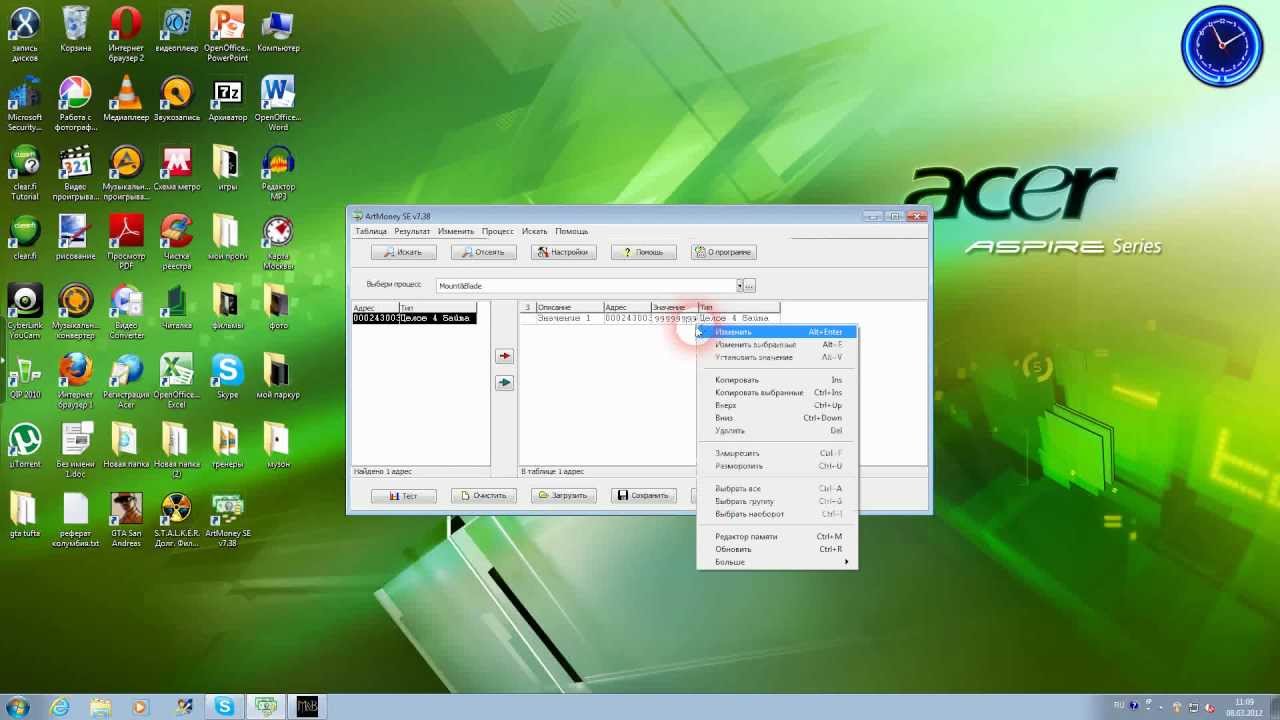Select the 'Значение 1' cell in table
Screen dimensions: 1280x720
click(569, 318)
